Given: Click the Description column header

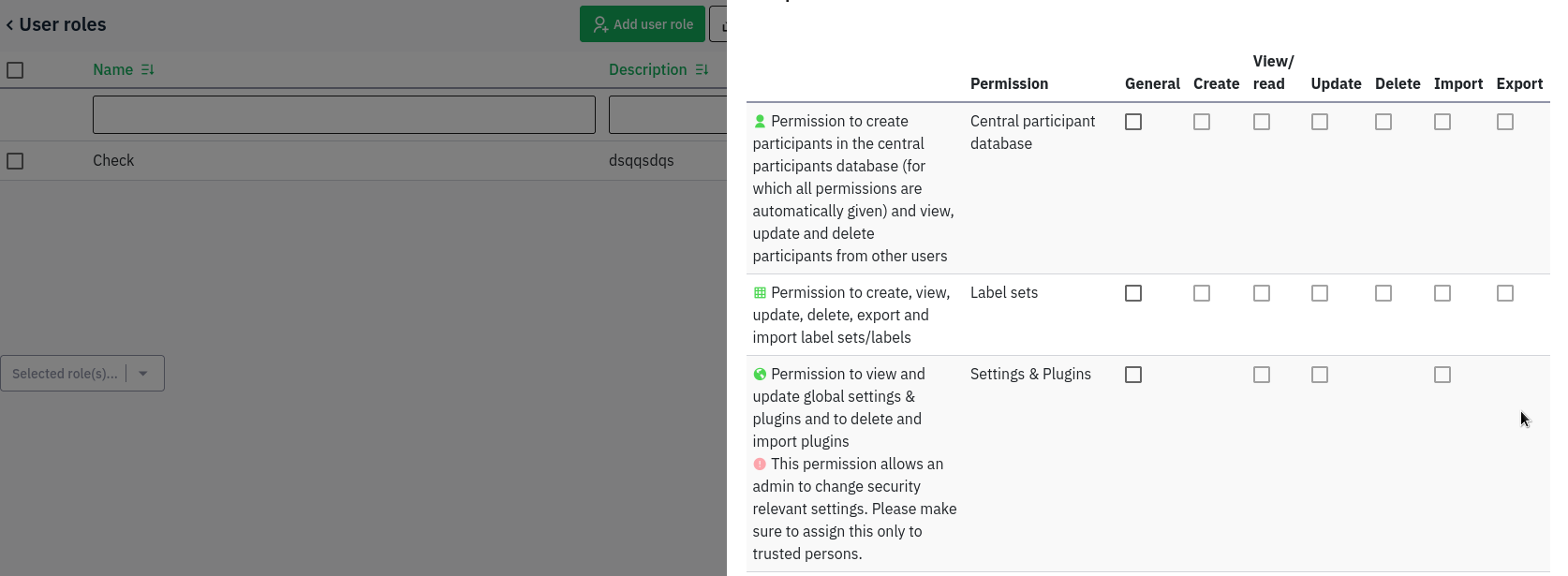Looking at the screenshot, I should [x=647, y=70].
